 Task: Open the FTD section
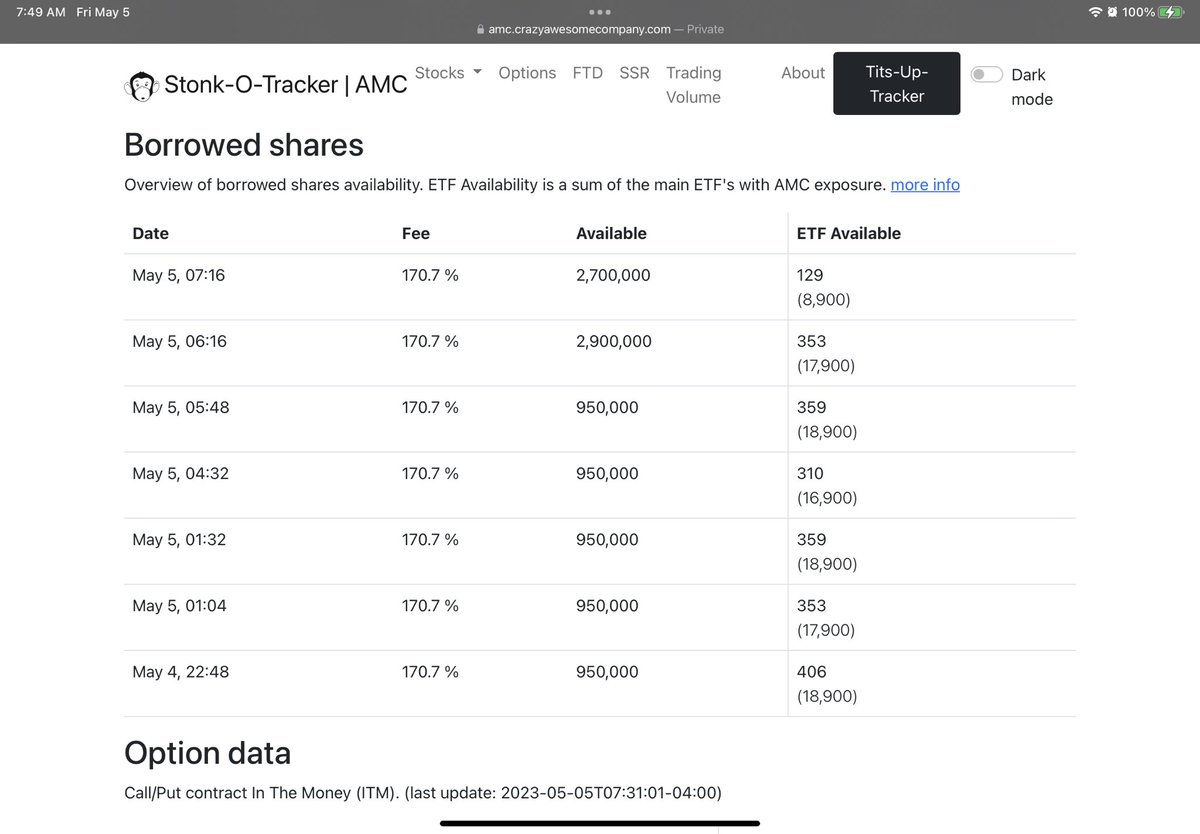tap(587, 72)
